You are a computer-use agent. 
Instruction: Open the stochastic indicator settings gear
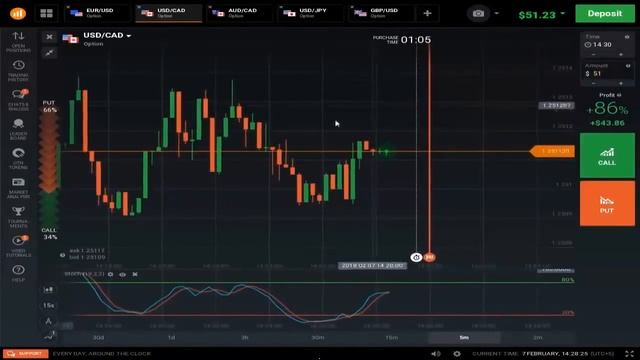pos(110,274)
